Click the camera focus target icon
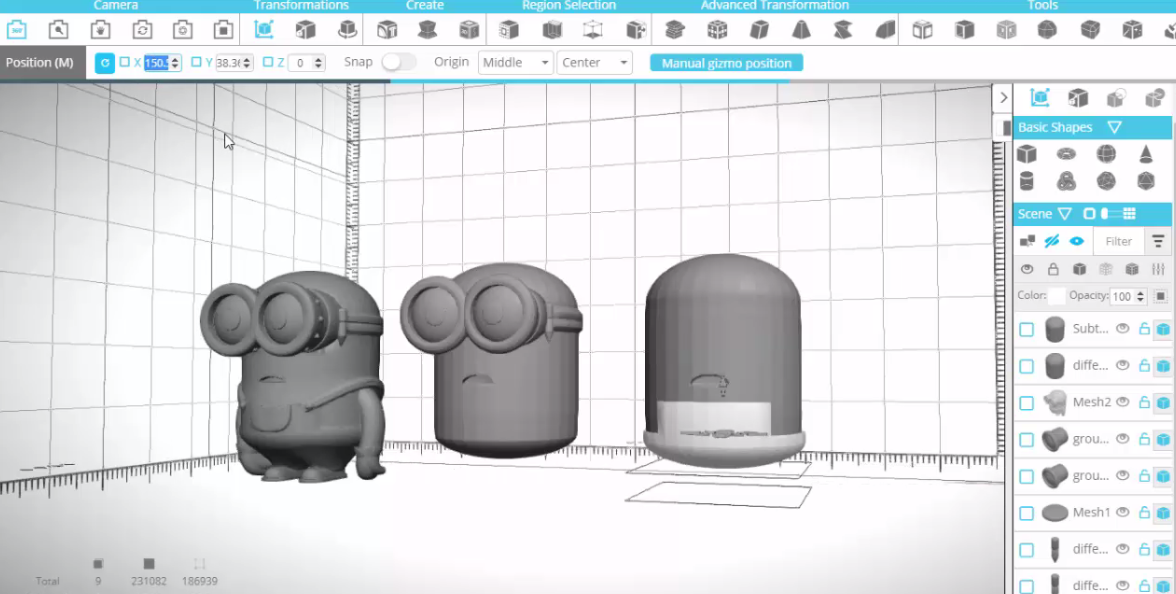 182,30
